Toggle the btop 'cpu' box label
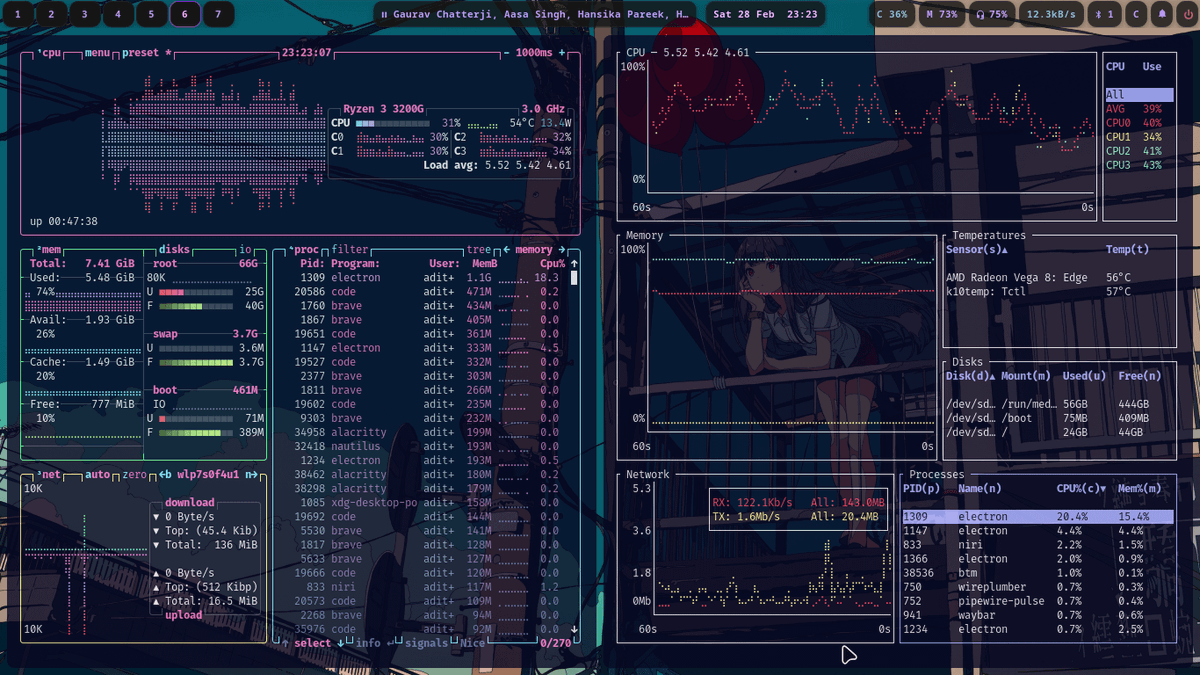 click(48, 53)
